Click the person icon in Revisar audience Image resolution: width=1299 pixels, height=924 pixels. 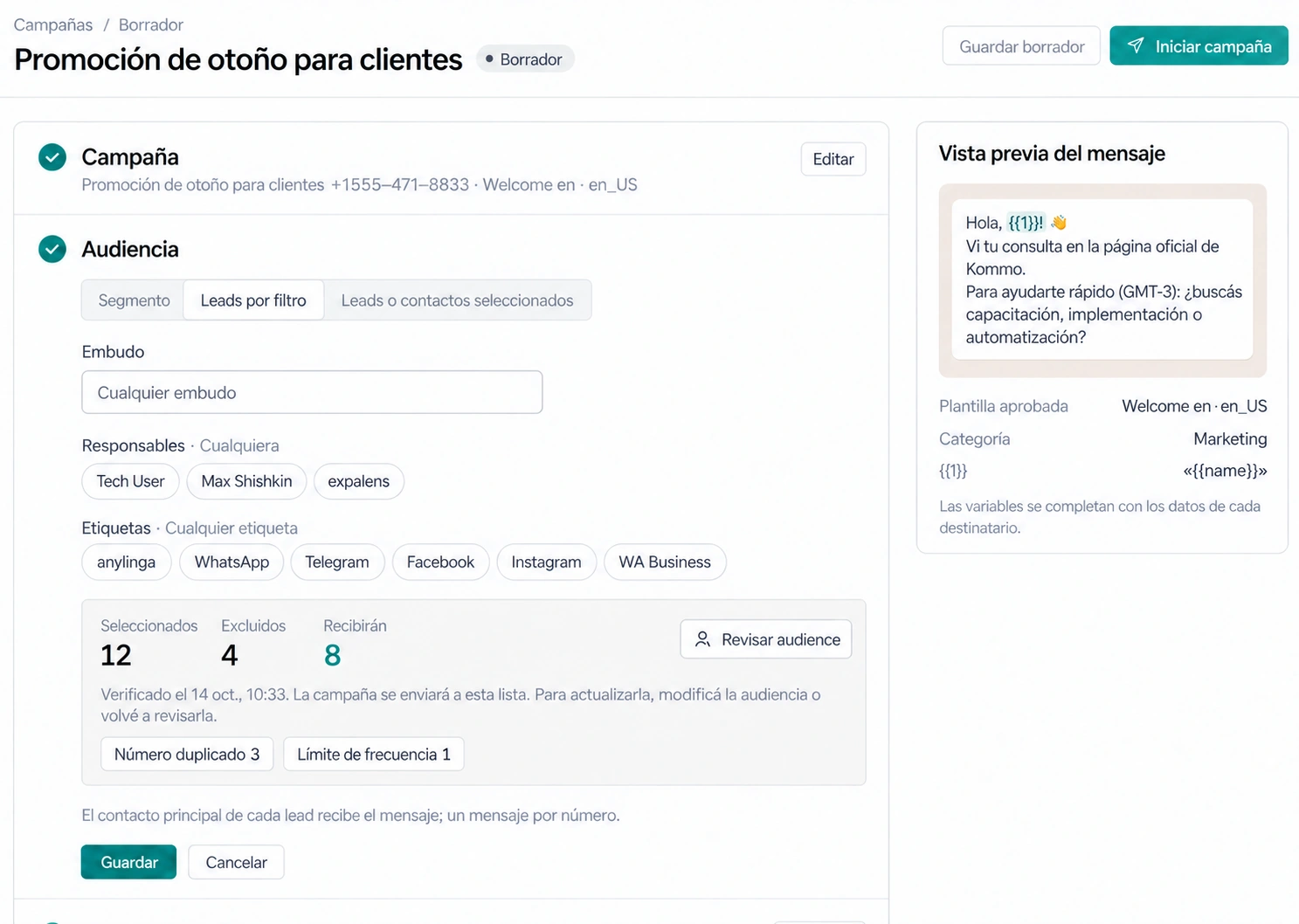[702, 639]
